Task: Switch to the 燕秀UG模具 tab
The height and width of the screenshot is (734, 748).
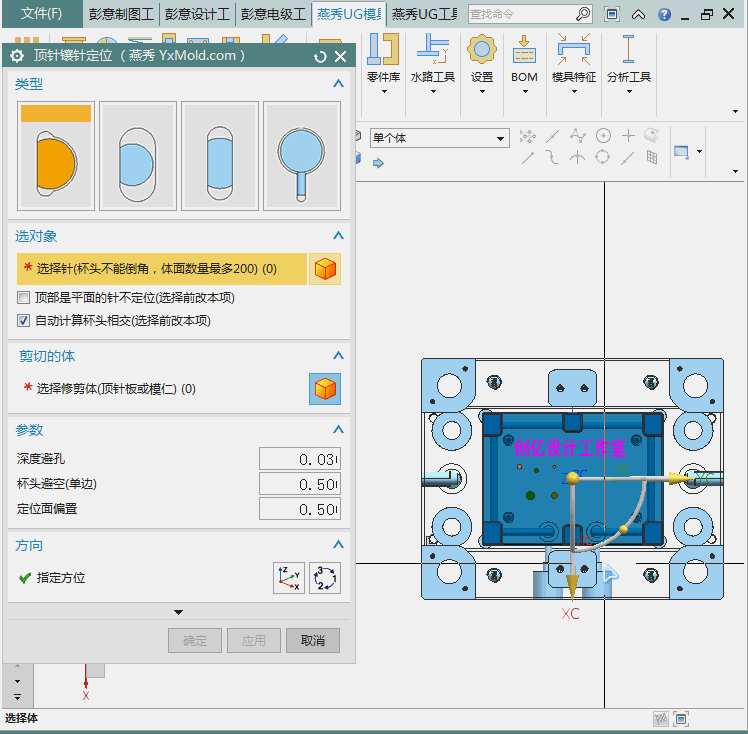Action: [x=349, y=14]
